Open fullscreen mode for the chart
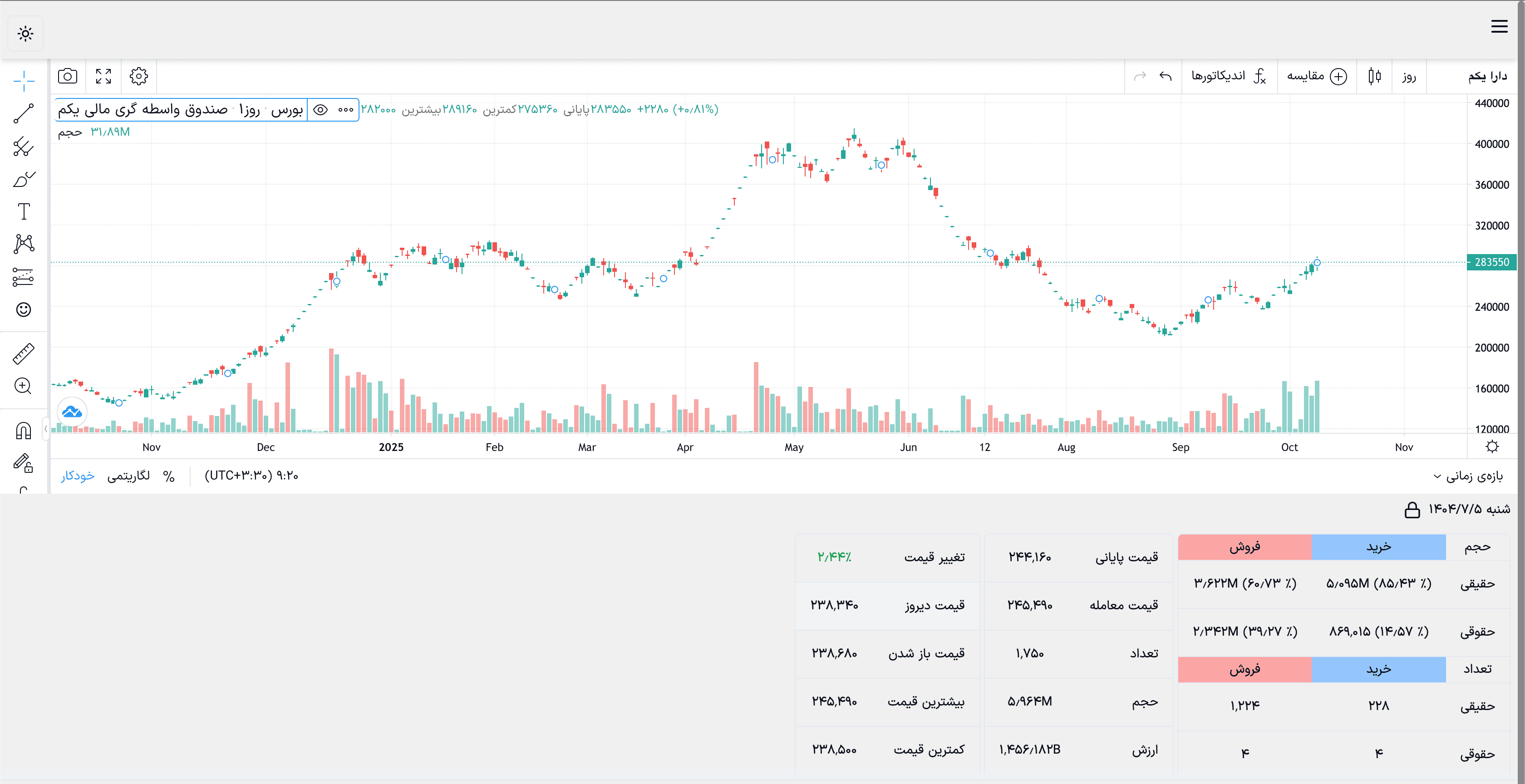The width and height of the screenshot is (1525, 784). [x=103, y=76]
